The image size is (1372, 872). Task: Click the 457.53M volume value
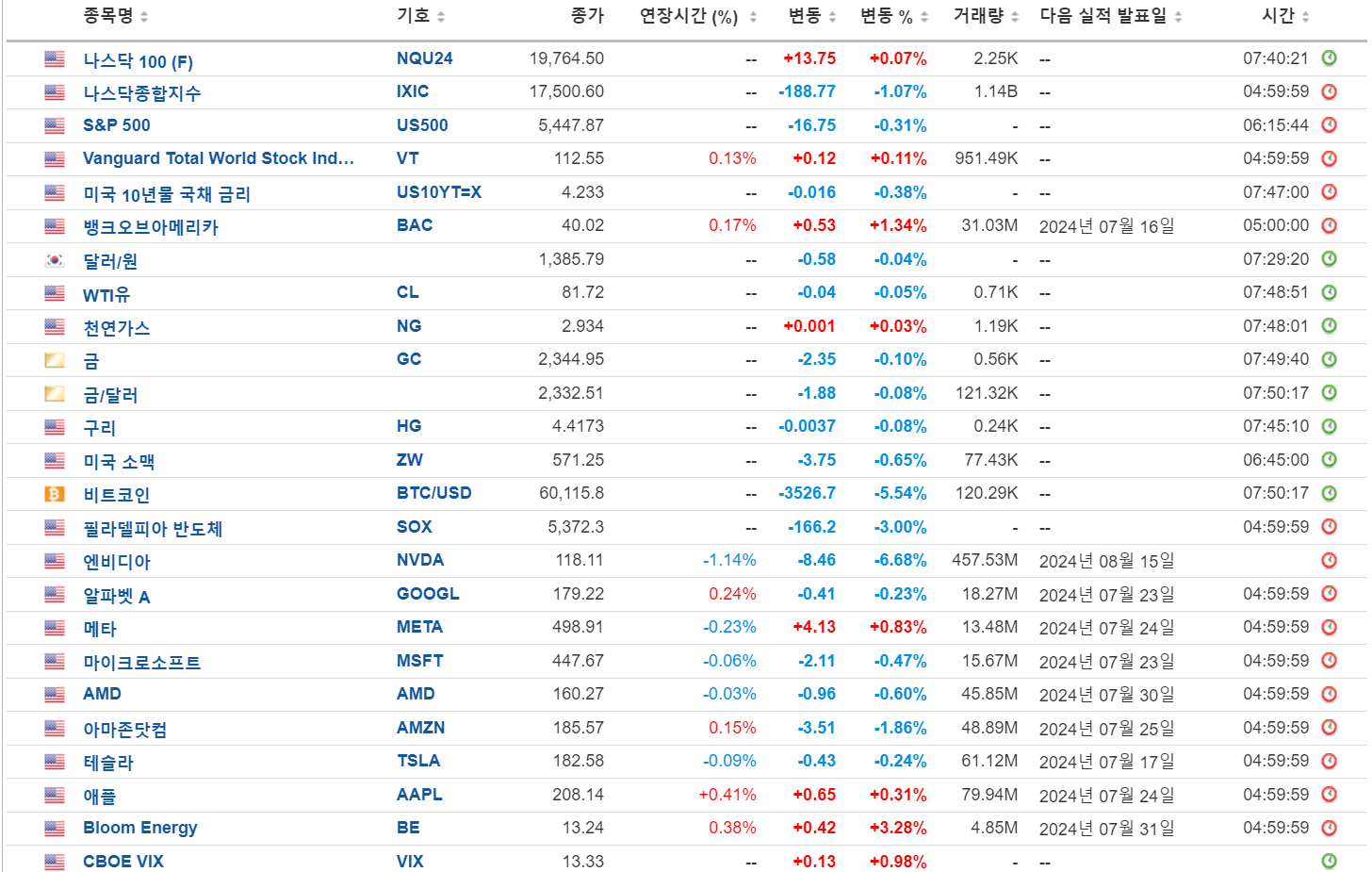tap(985, 560)
